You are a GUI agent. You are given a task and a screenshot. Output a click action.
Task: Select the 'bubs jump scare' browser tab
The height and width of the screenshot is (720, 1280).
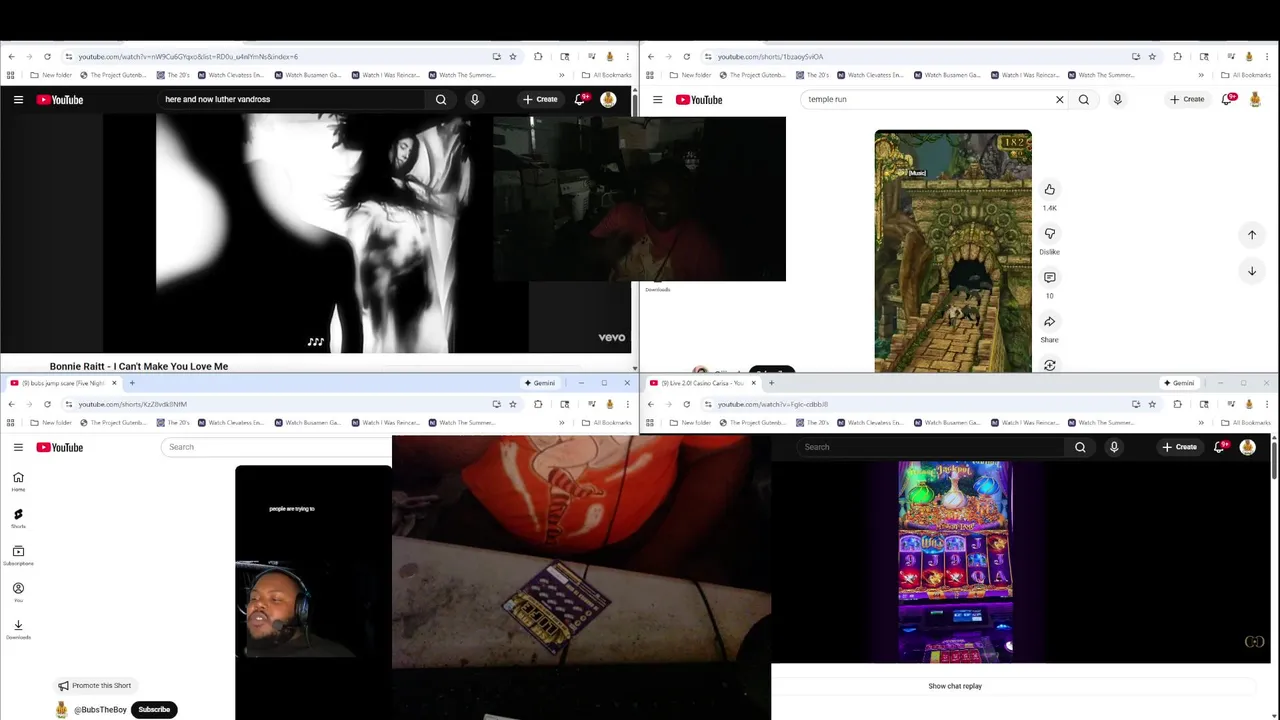pyautogui.click(x=60, y=383)
